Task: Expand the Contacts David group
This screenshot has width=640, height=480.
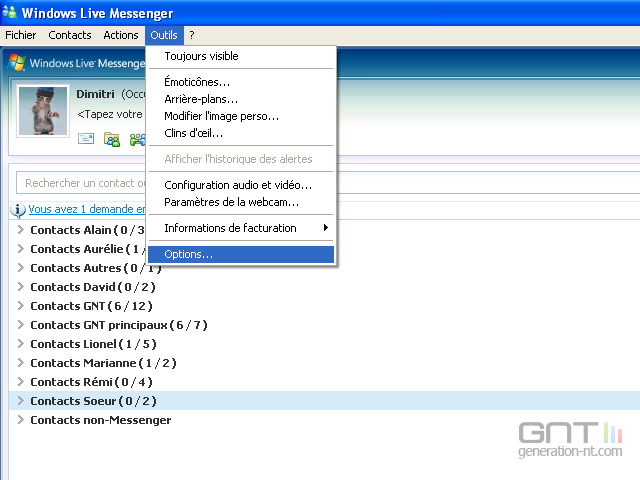Action: pos(20,287)
